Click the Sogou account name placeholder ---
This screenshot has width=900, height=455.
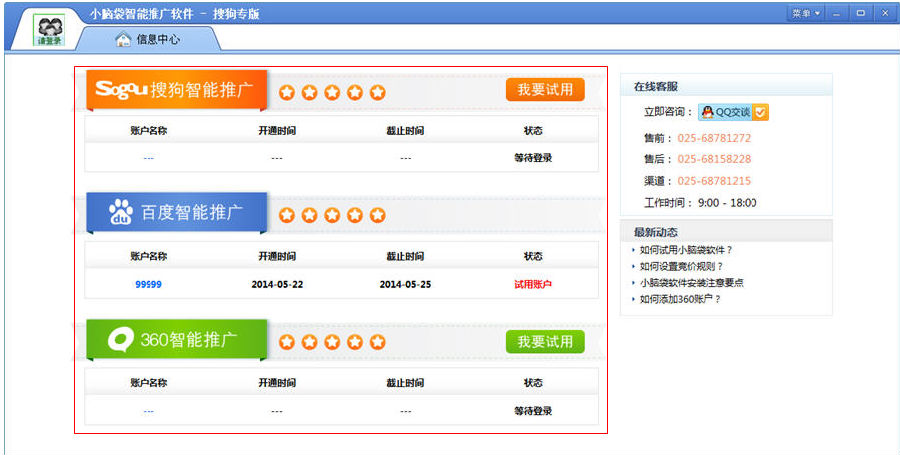point(149,158)
